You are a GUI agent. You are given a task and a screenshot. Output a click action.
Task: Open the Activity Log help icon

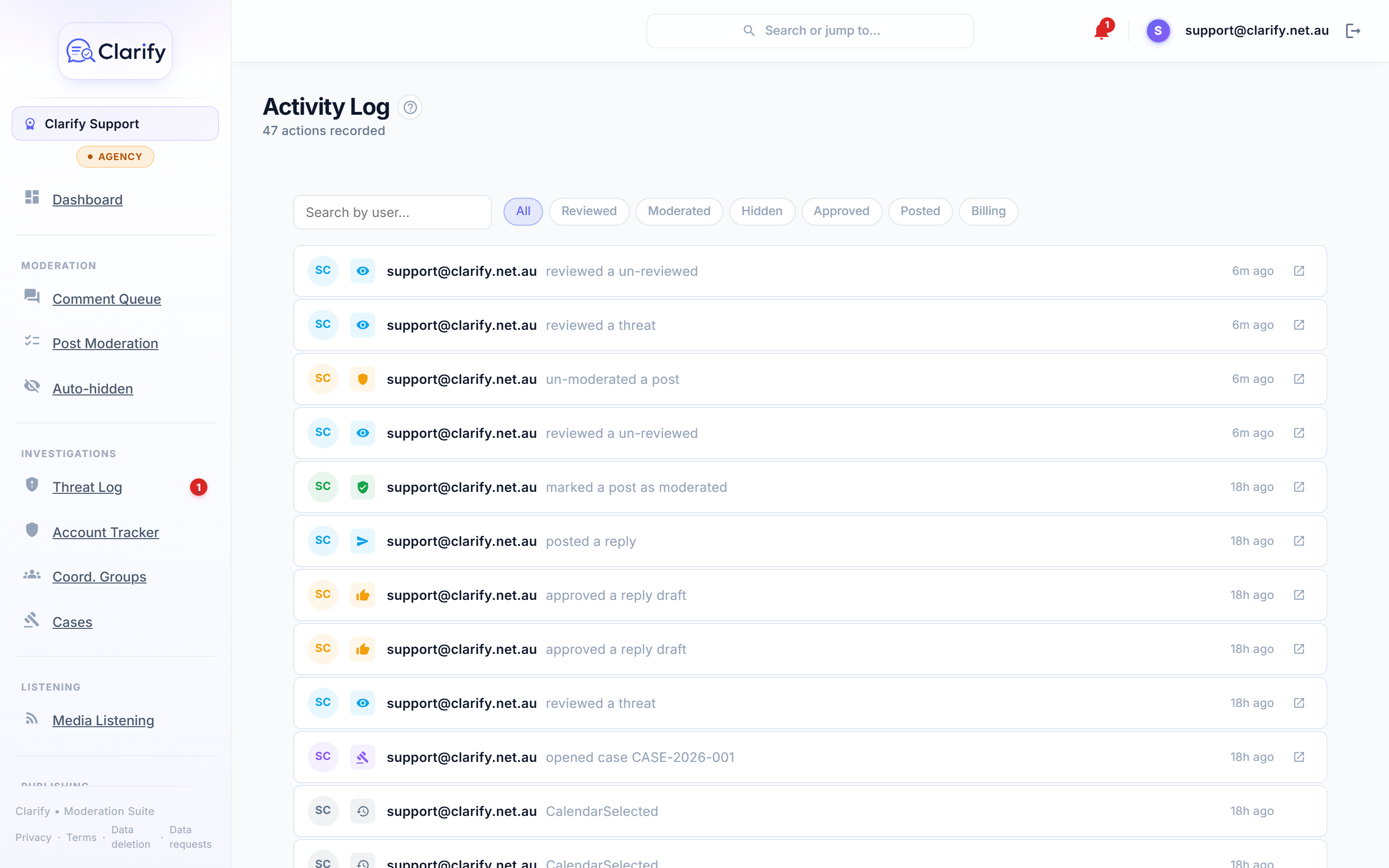point(410,108)
